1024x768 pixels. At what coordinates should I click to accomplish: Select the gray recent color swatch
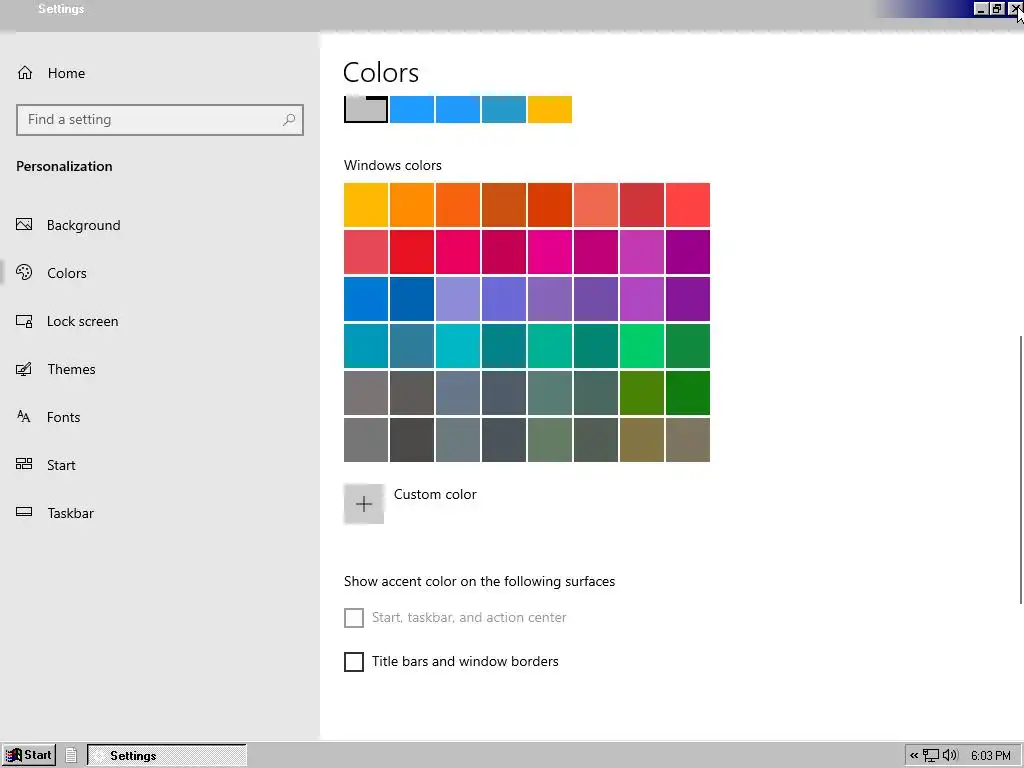point(366,109)
